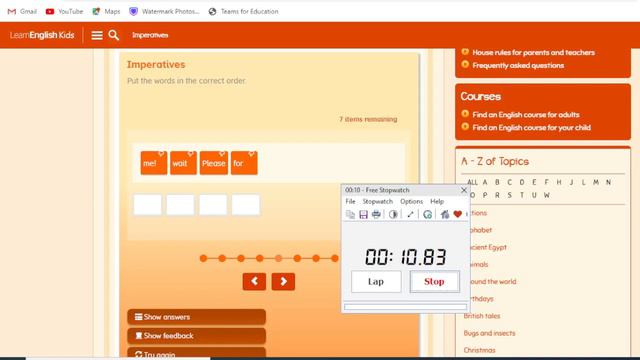This screenshot has width=640, height=360.
Task: Go to the next question arrow
Action: [283, 281]
